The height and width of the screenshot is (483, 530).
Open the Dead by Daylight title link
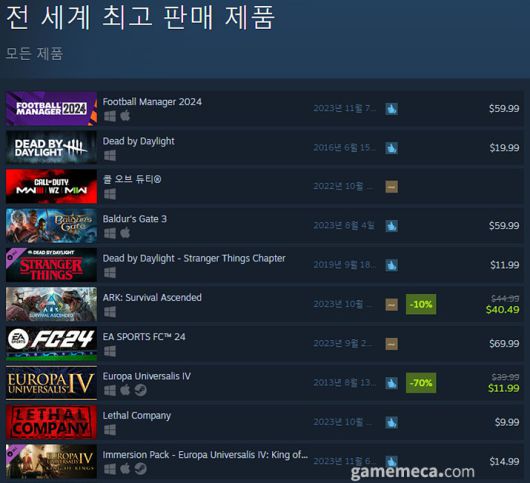coord(139,141)
